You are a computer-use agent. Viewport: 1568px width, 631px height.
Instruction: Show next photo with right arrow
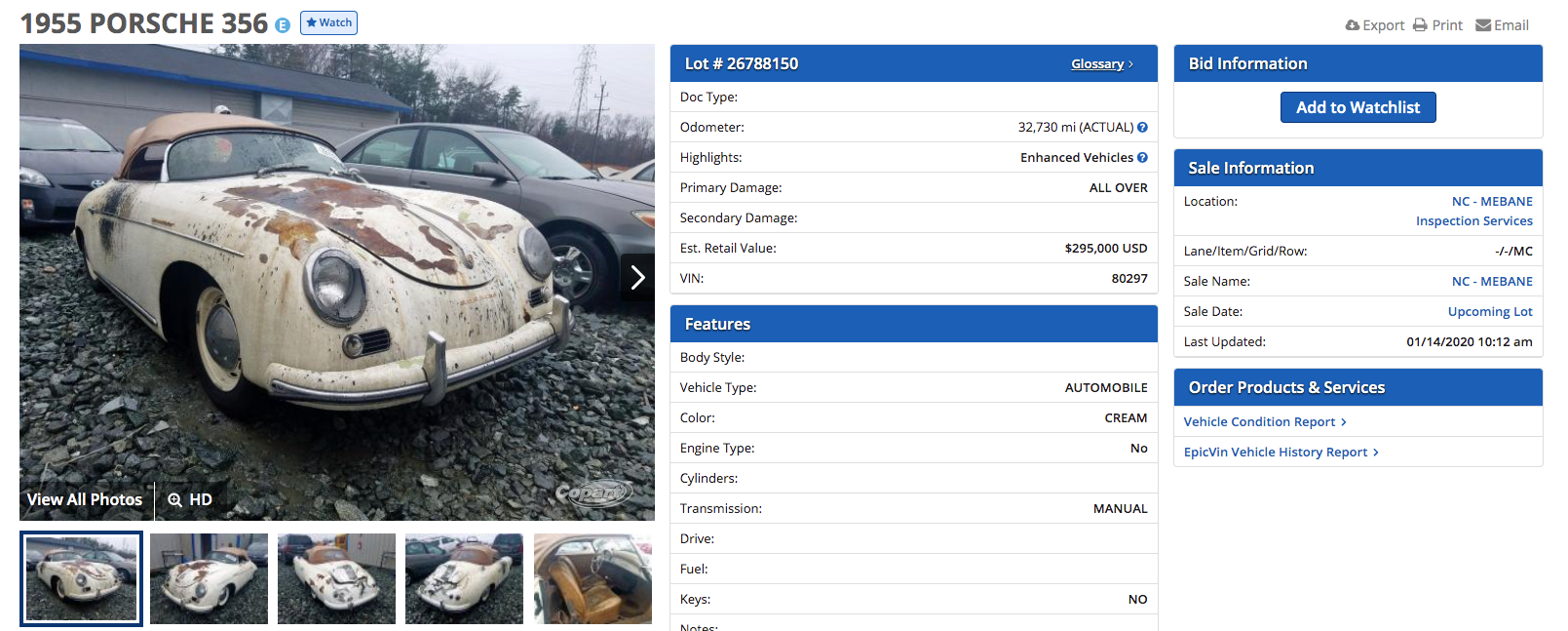tap(637, 278)
